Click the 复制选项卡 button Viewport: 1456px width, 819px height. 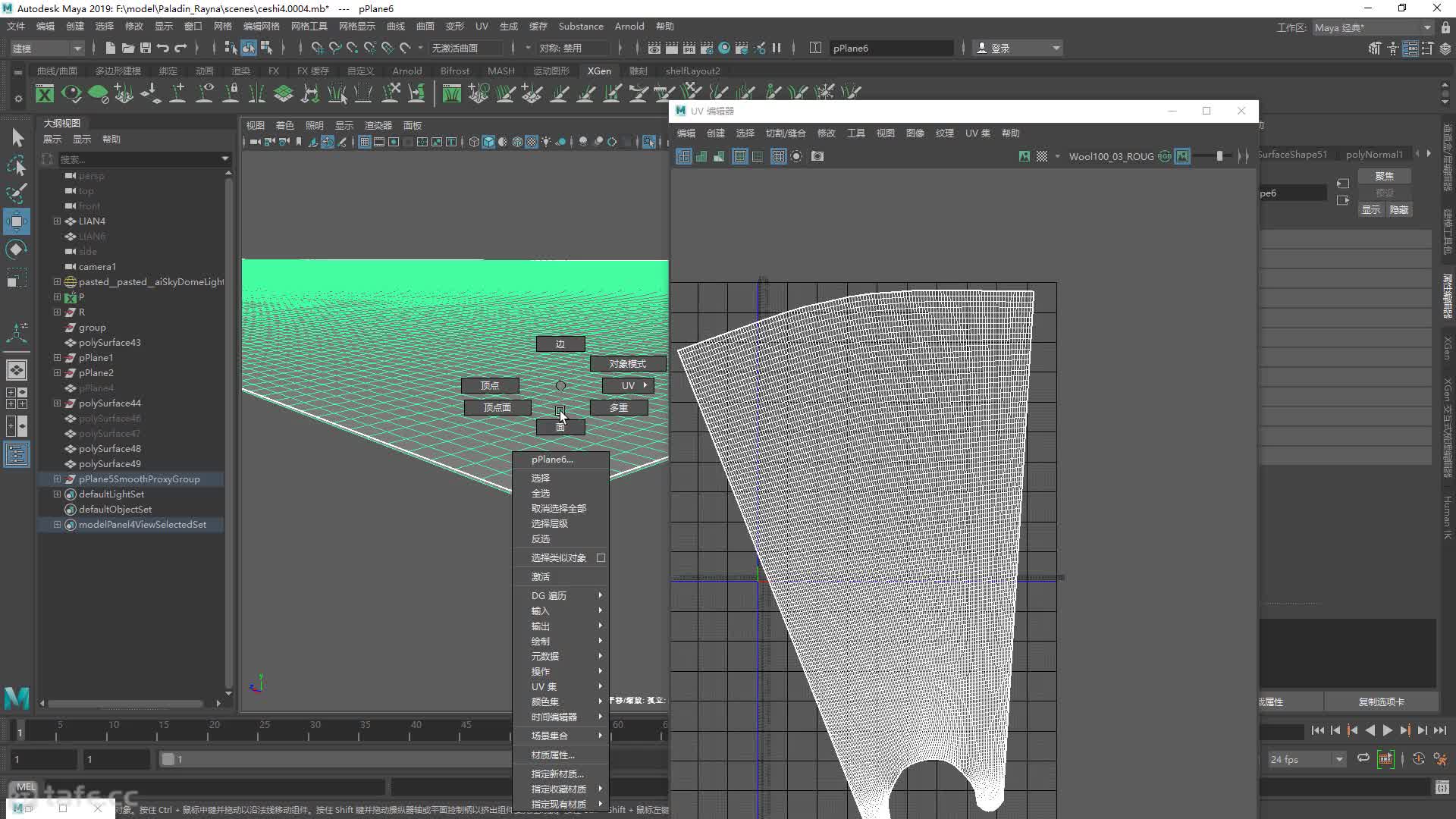(1381, 701)
